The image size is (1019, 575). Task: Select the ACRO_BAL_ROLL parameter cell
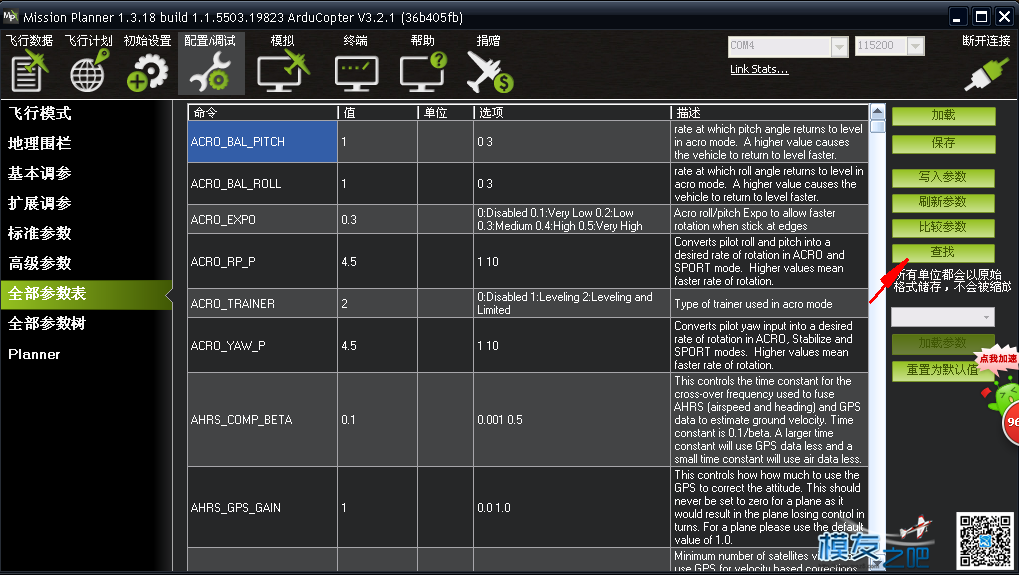(x=263, y=184)
